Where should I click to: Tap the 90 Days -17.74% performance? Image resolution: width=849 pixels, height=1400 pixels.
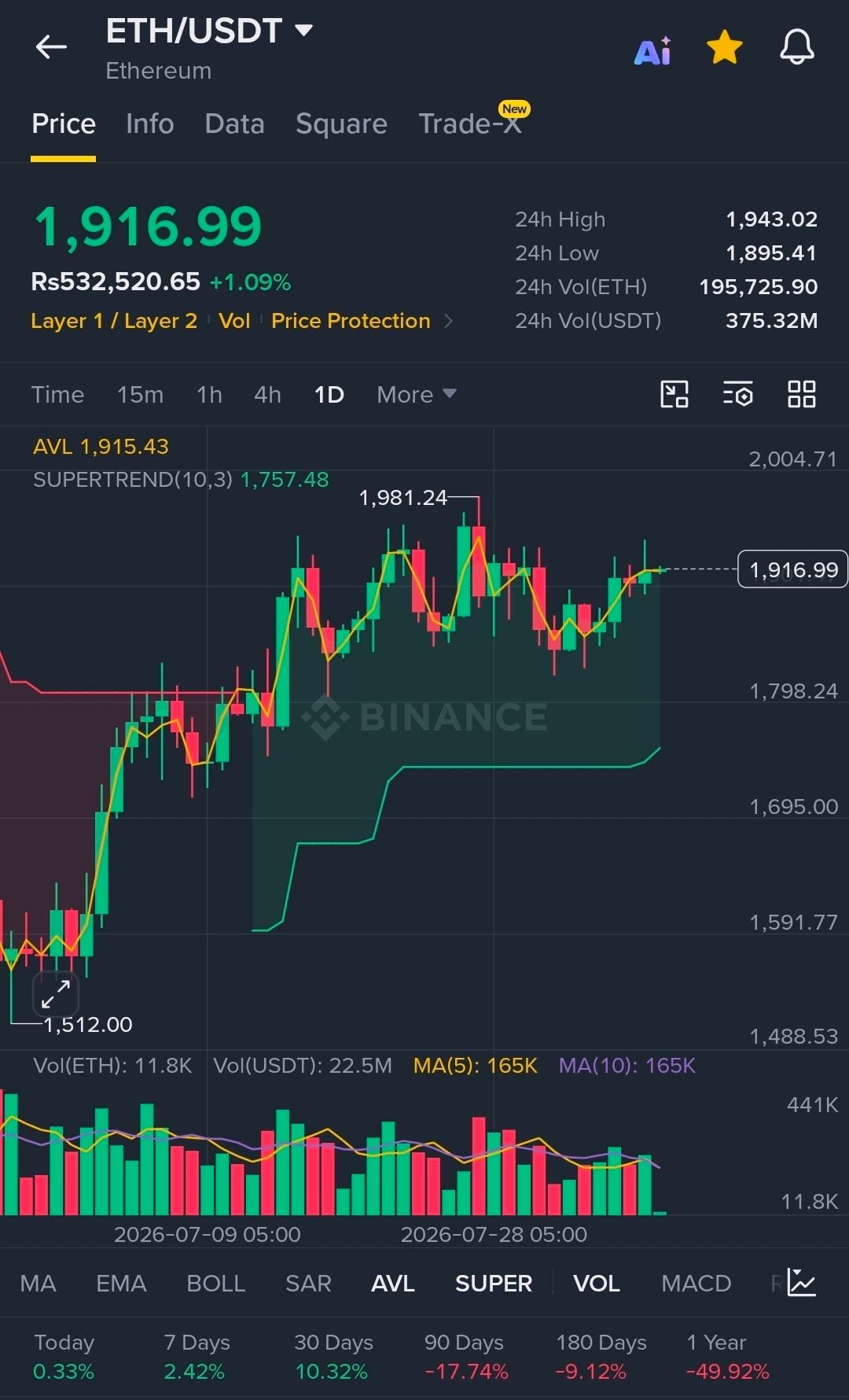point(465,1357)
